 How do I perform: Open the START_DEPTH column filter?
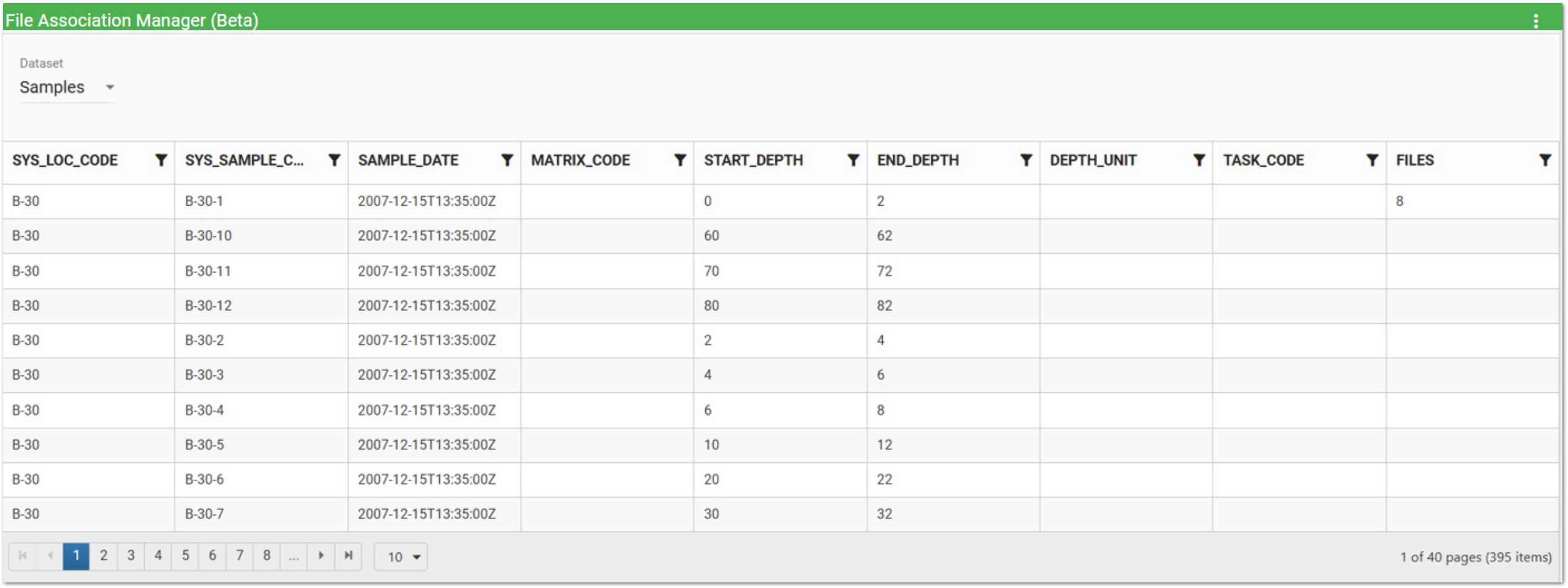point(852,160)
